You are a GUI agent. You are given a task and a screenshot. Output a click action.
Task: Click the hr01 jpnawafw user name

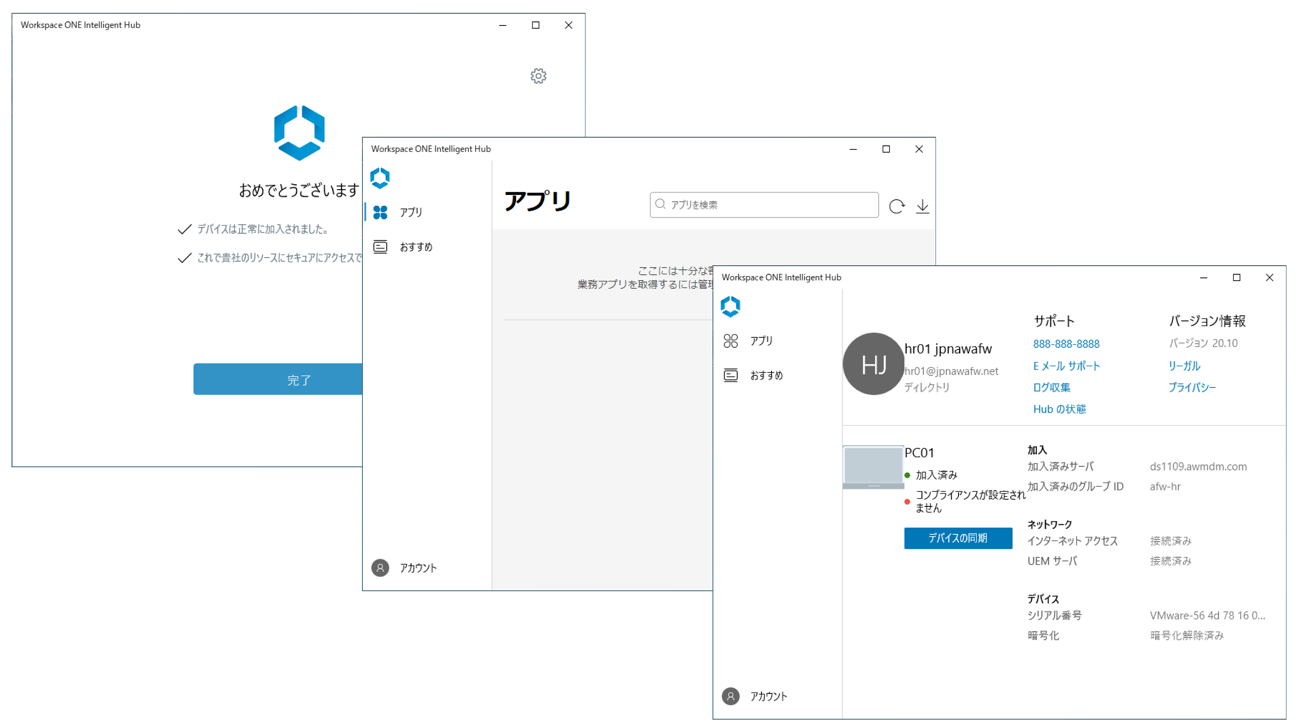pos(948,349)
